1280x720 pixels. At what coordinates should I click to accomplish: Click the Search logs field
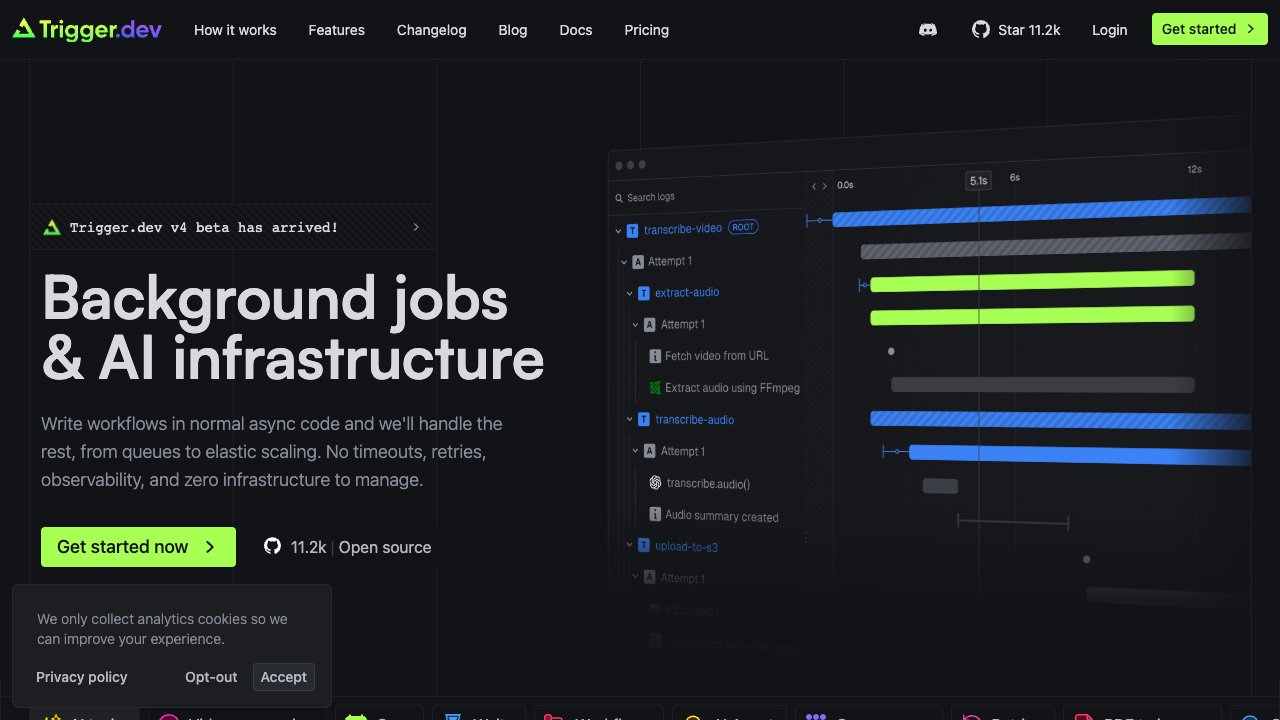pos(706,197)
